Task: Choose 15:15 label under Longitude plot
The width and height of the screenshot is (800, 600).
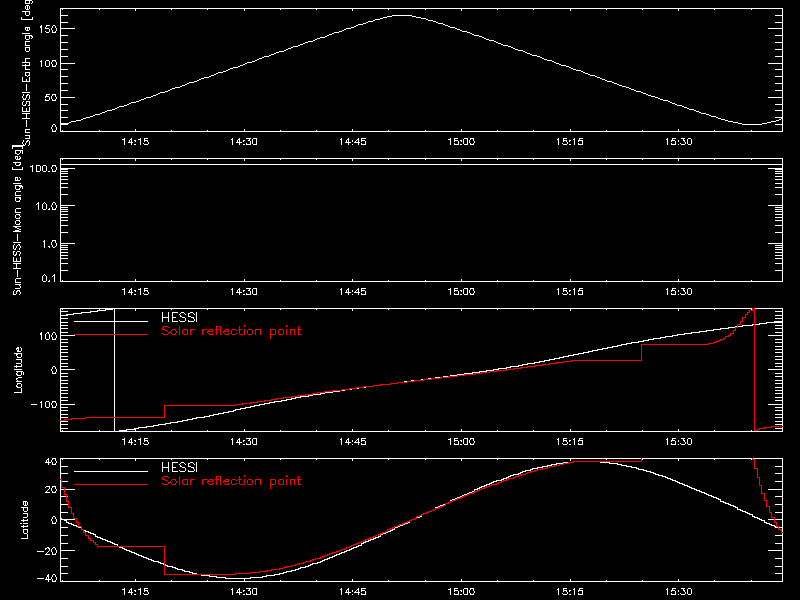Action: (570, 442)
